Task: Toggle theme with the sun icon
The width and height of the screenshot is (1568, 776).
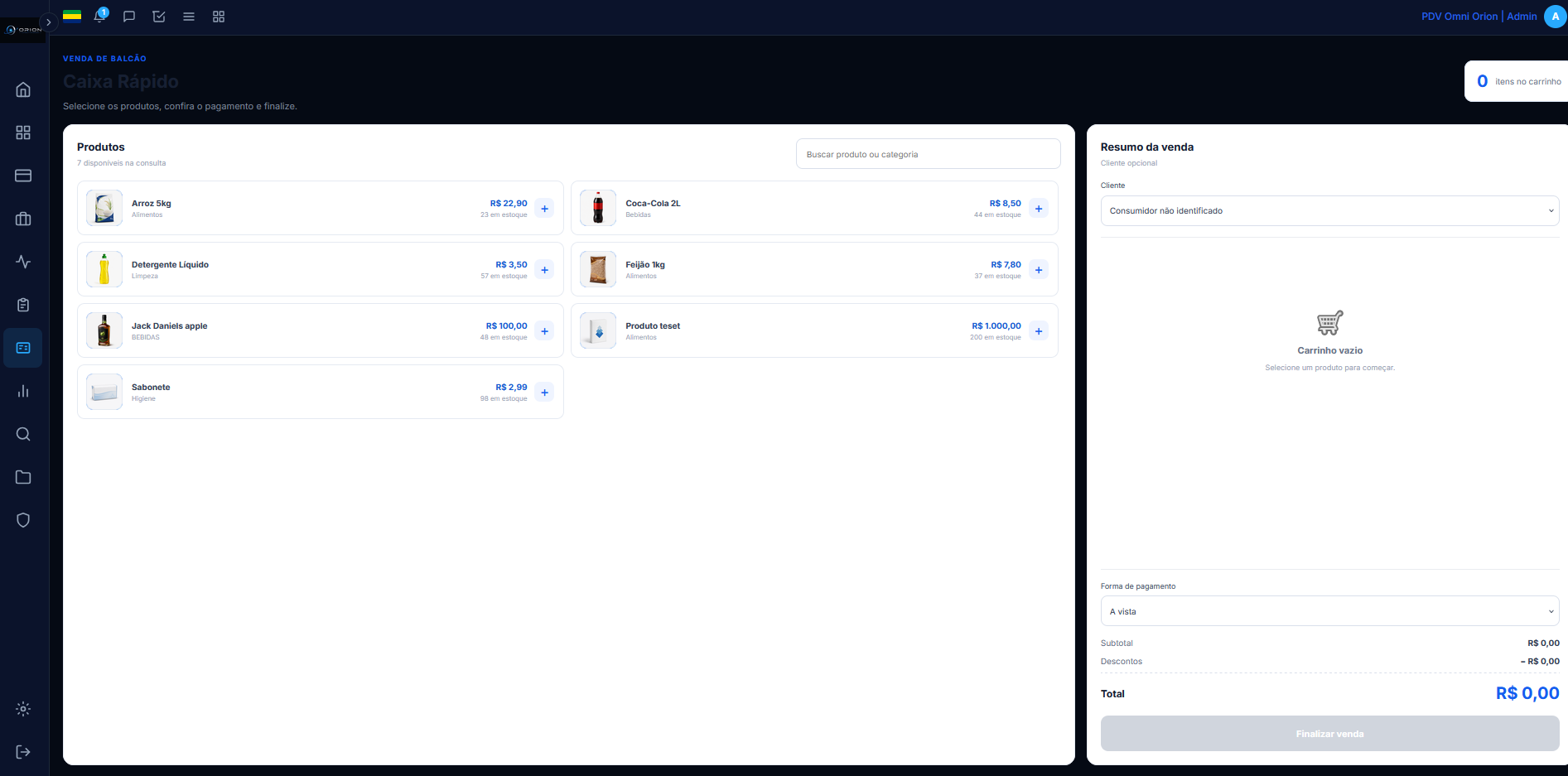Action: point(23,709)
